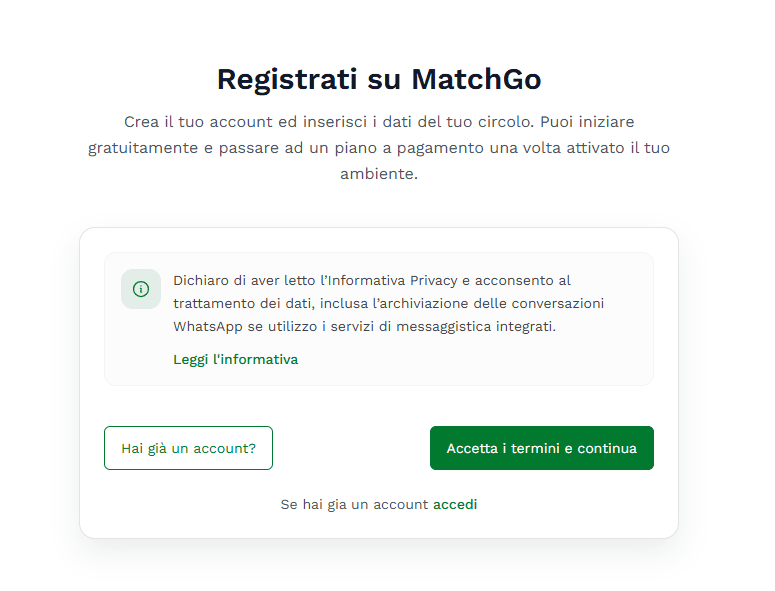Viewport: 775px width, 591px height.
Task: Click the 'Crea il tuo account' intro paragraph
Action: tap(379, 147)
